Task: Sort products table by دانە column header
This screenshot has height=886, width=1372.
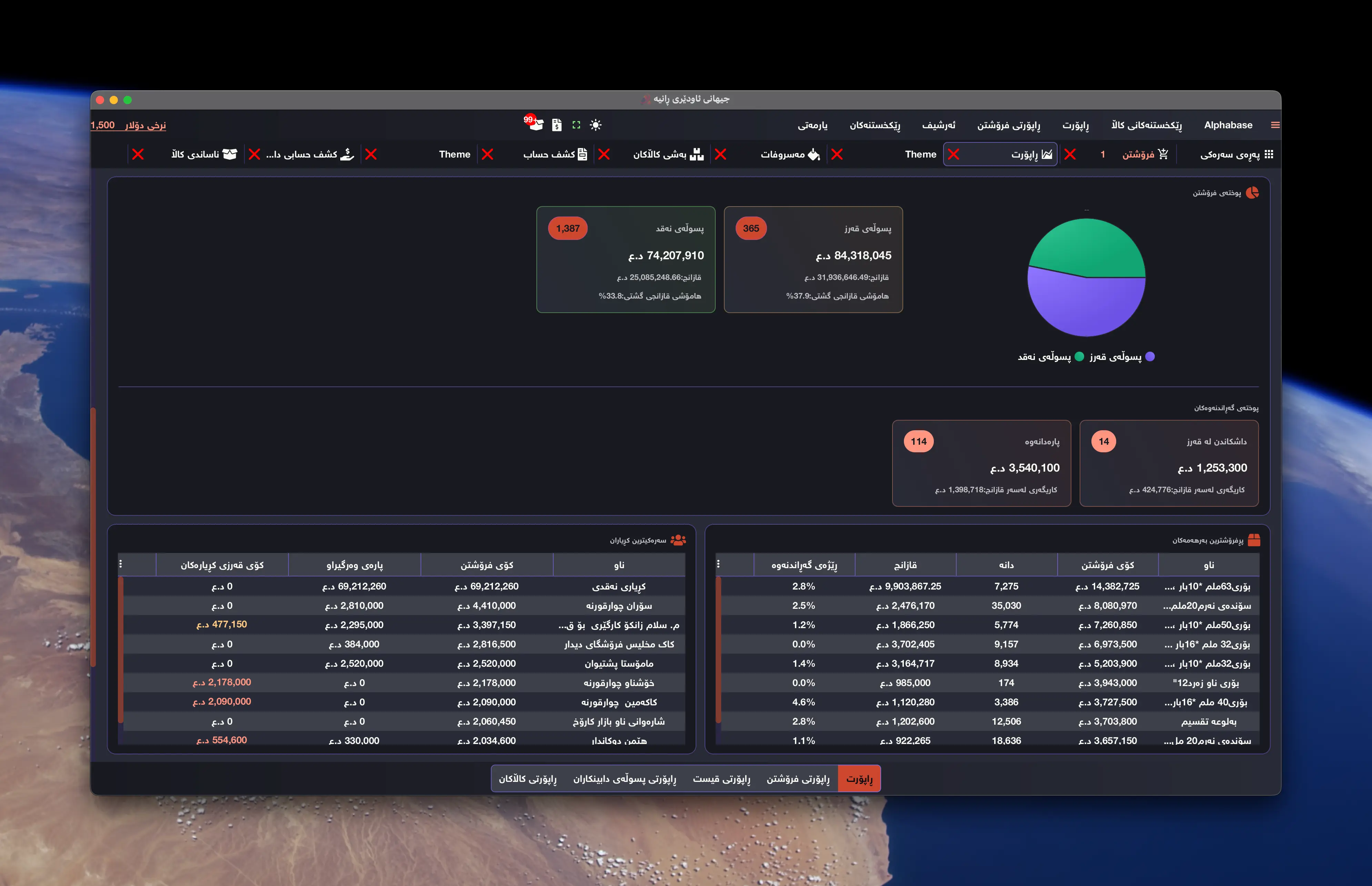Action: (x=1007, y=565)
